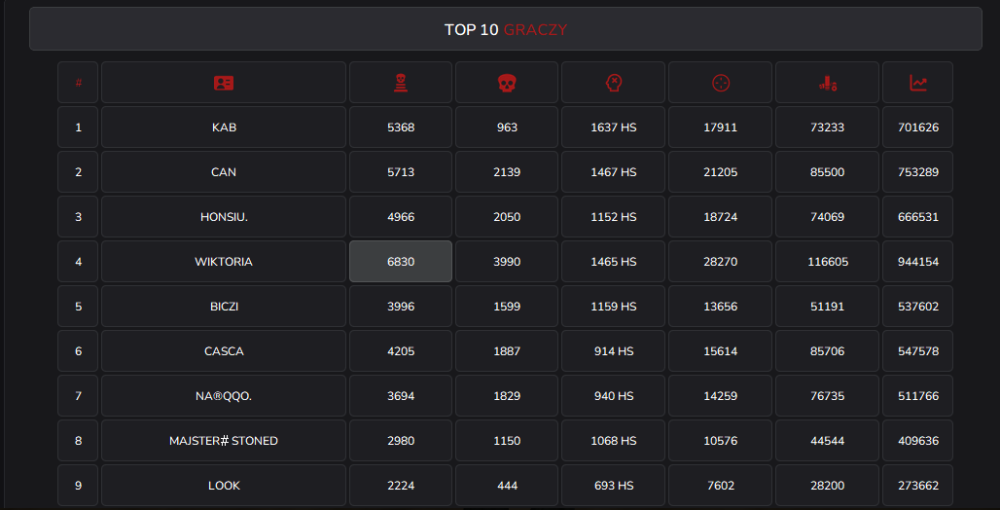Click the 914 HS cell

click(x=613, y=351)
